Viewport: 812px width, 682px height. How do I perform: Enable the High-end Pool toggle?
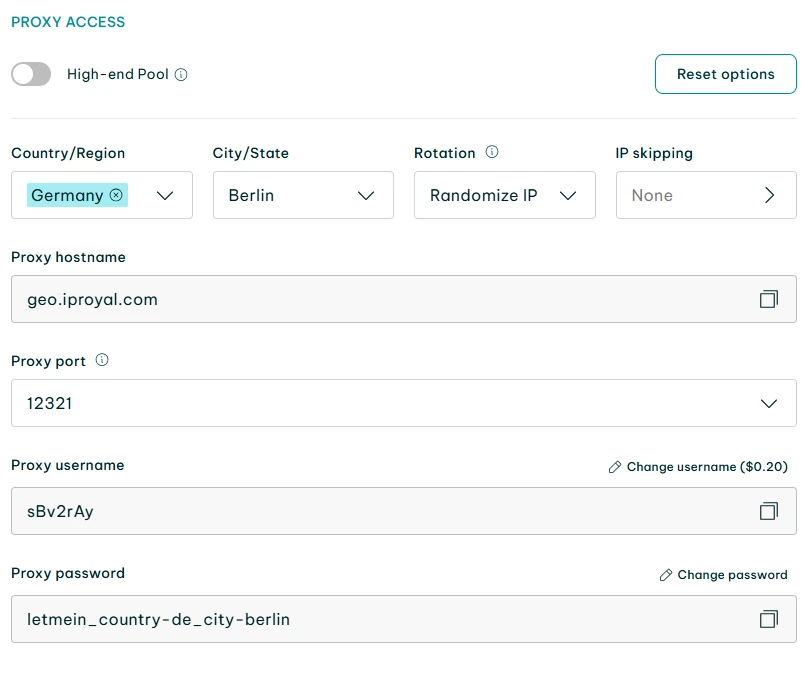coord(31,74)
